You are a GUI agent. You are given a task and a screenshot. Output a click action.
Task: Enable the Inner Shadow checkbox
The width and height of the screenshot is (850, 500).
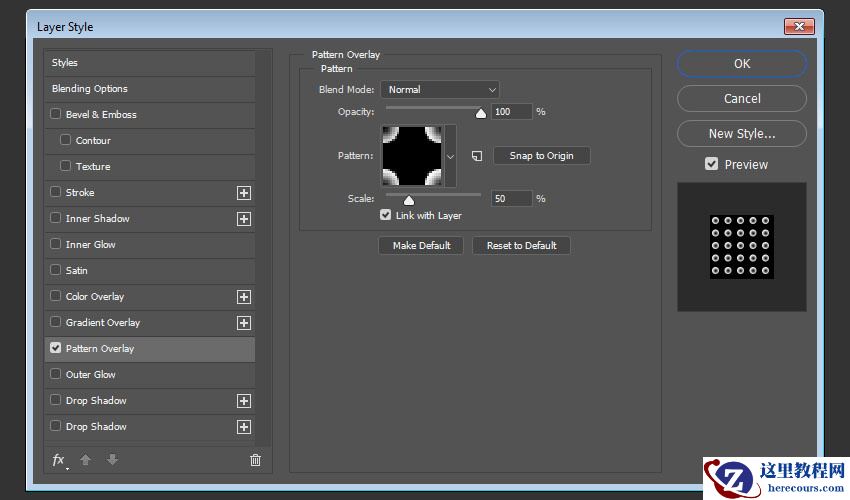pyautogui.click(x=55, y=218)
